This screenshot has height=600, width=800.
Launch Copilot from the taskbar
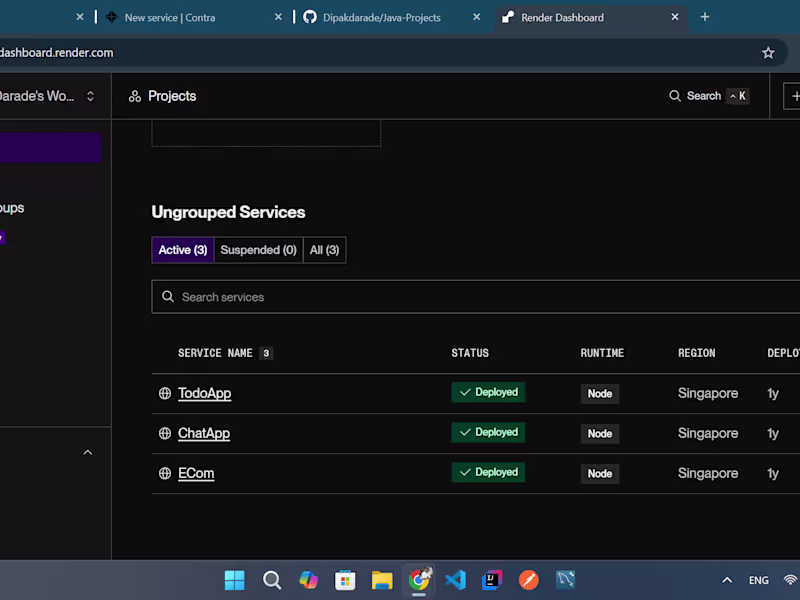coord(309,580)
